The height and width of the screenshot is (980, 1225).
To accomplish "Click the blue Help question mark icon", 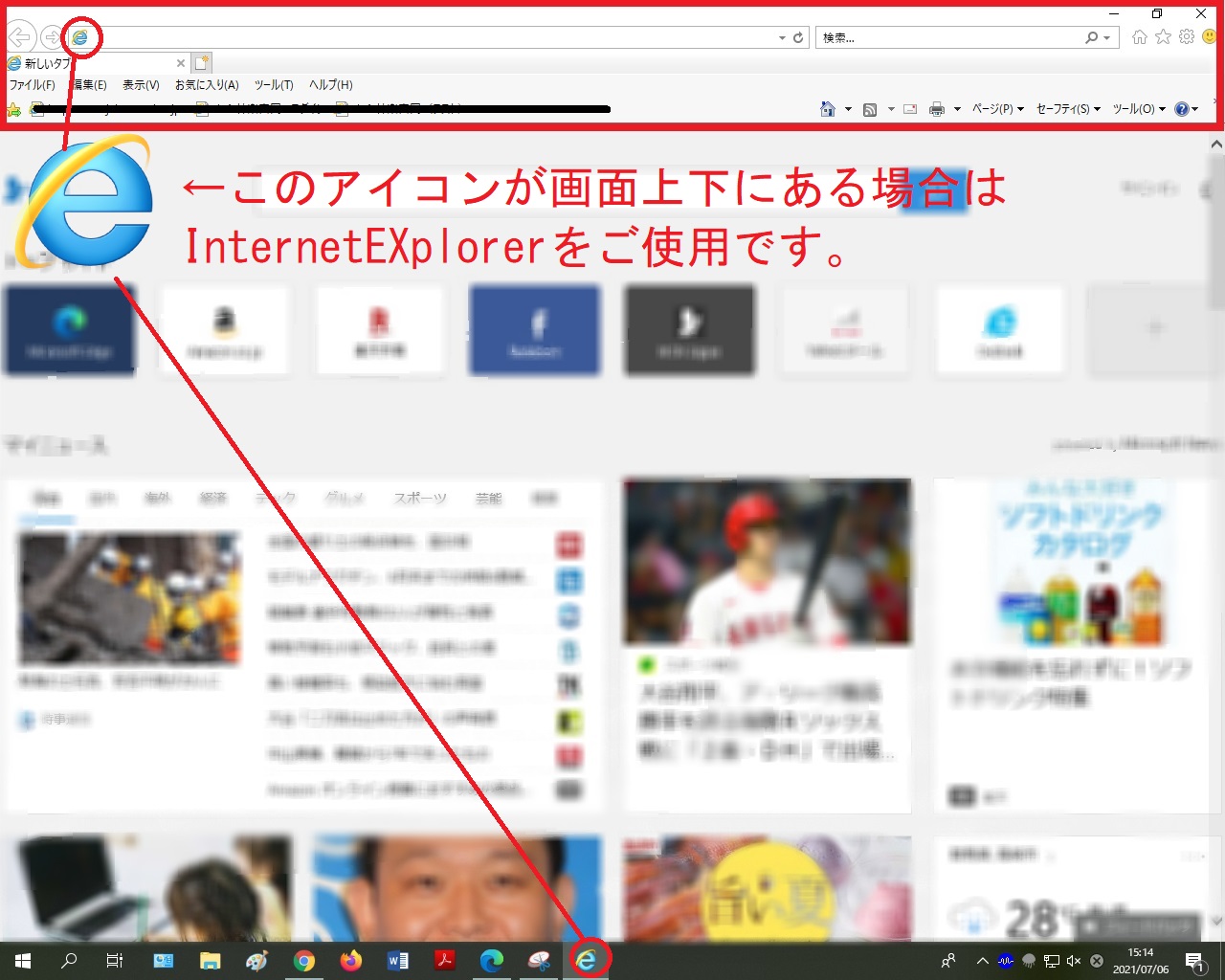I will [1182, 109].
